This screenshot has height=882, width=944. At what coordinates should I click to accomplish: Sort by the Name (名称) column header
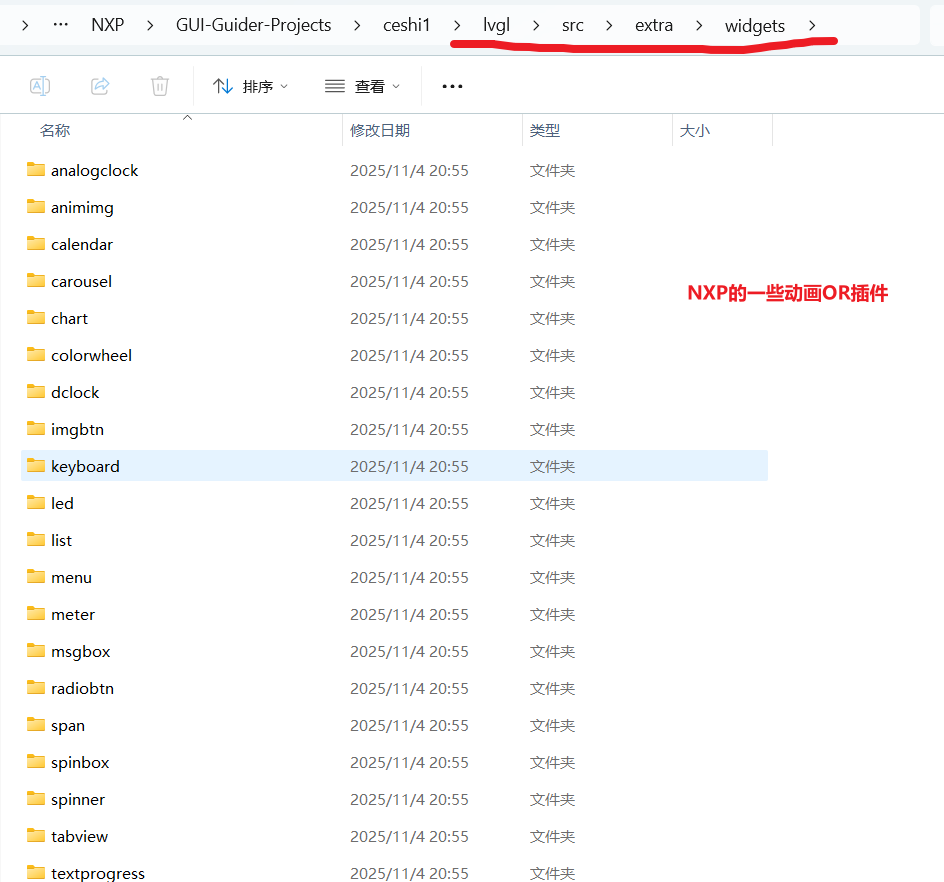[55, 131]
